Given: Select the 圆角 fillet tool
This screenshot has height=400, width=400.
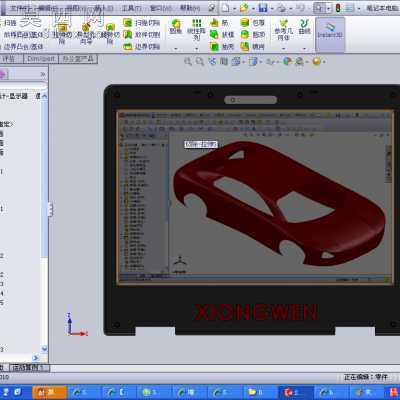Looking at the screenshot, I should pos(176,27).
